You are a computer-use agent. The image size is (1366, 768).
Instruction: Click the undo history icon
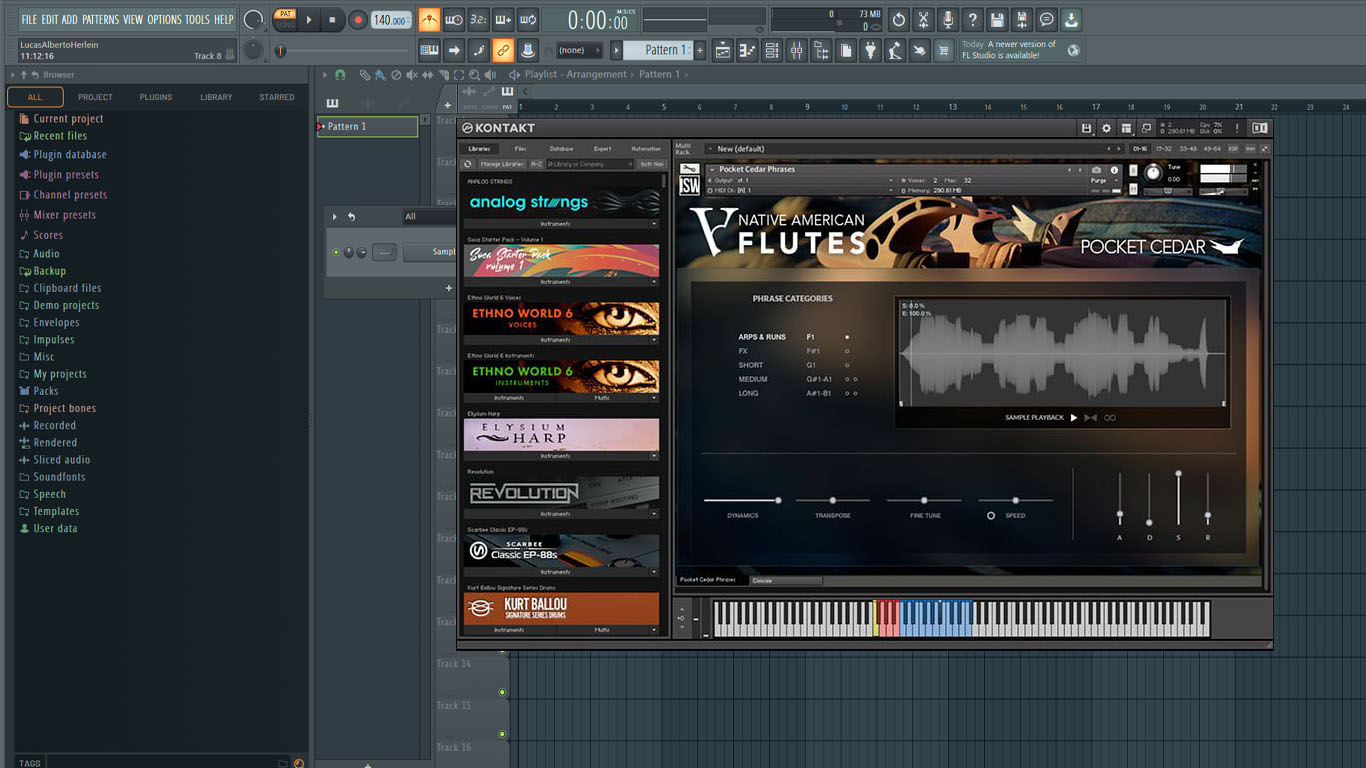(899, 19)
